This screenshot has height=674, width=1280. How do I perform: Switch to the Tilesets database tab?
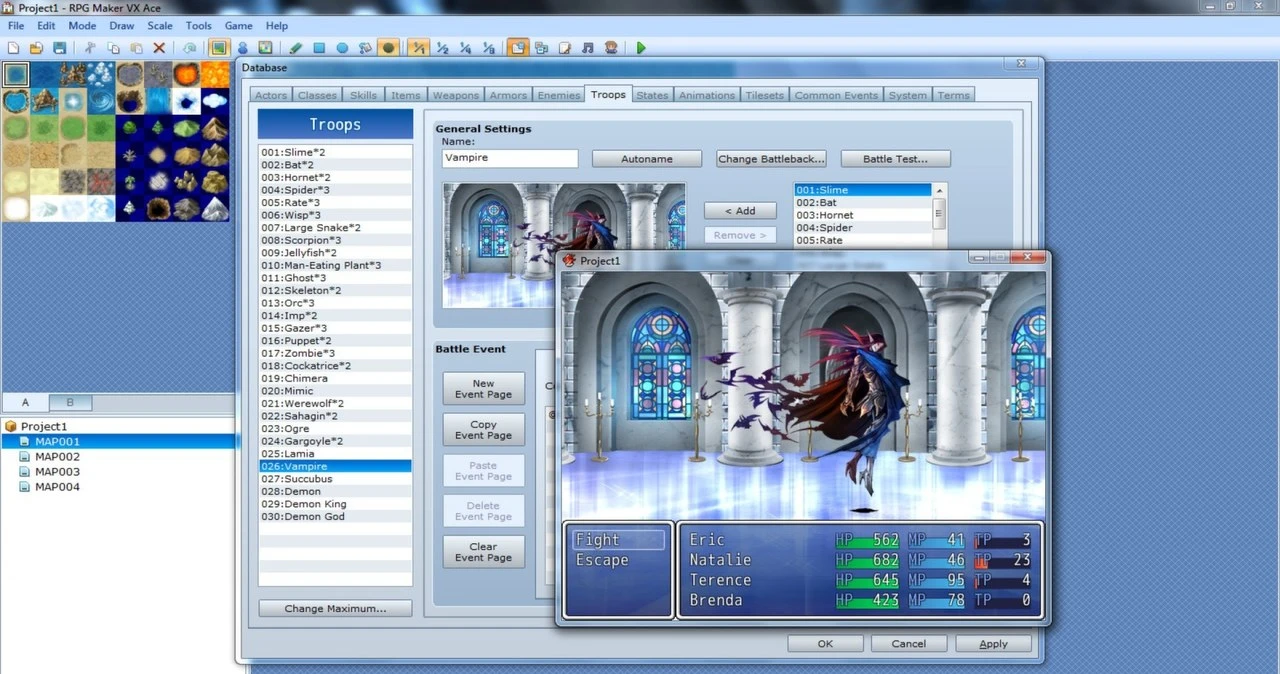click(x=765, y=95)
